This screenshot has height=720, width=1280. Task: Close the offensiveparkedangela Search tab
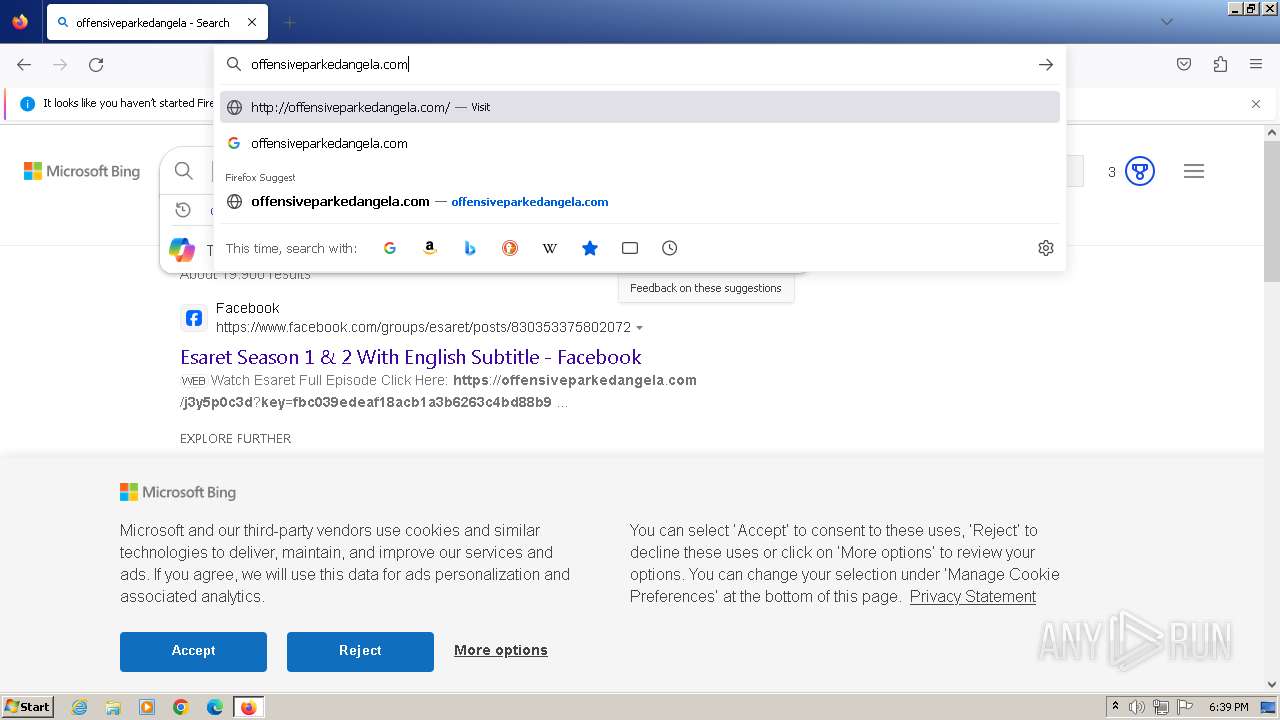coord(251,22)
